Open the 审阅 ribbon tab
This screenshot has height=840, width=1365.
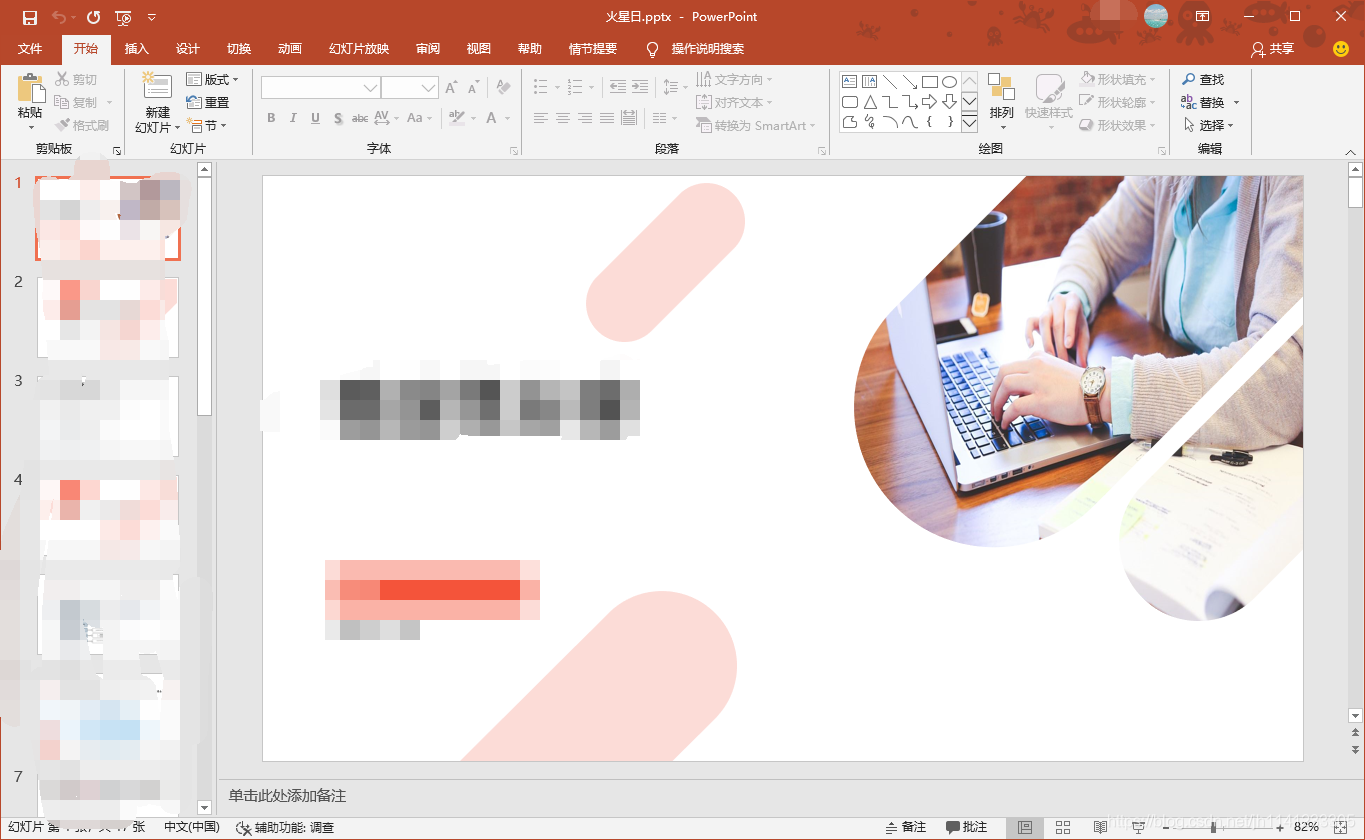pos(428,49)
